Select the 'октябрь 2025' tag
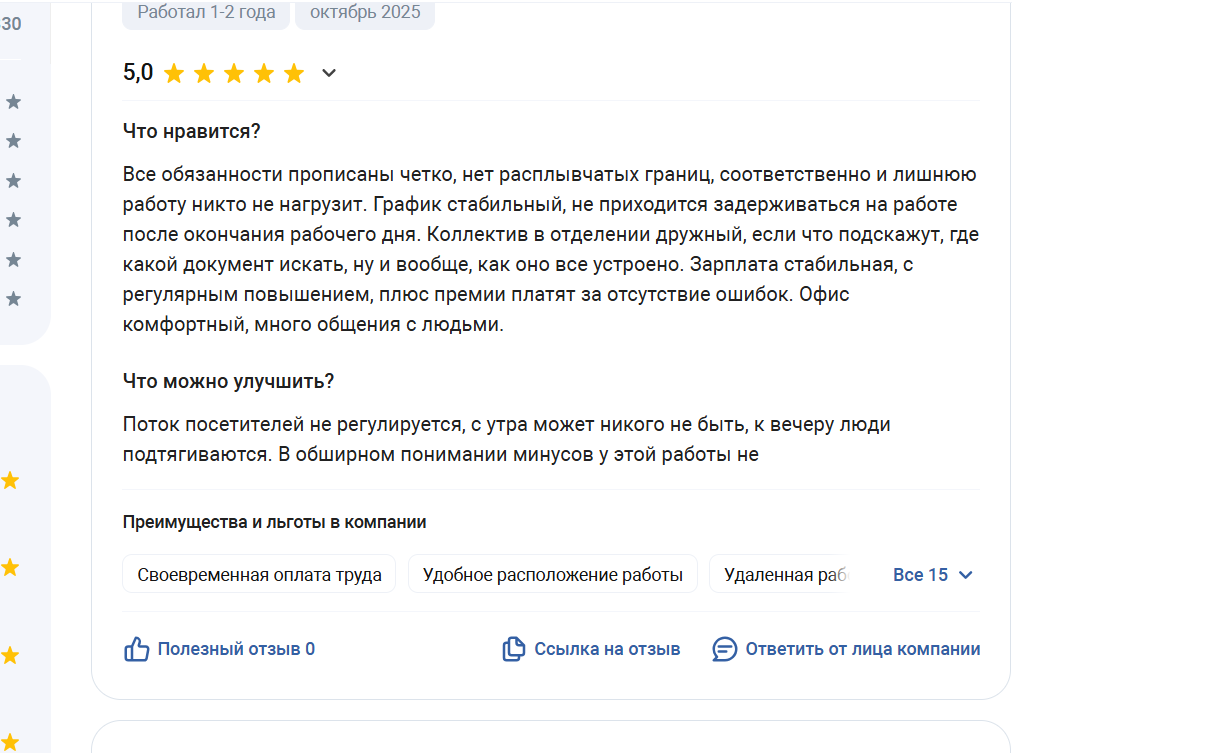Viewport: 1231px width, 753px height. click(365, 13)
